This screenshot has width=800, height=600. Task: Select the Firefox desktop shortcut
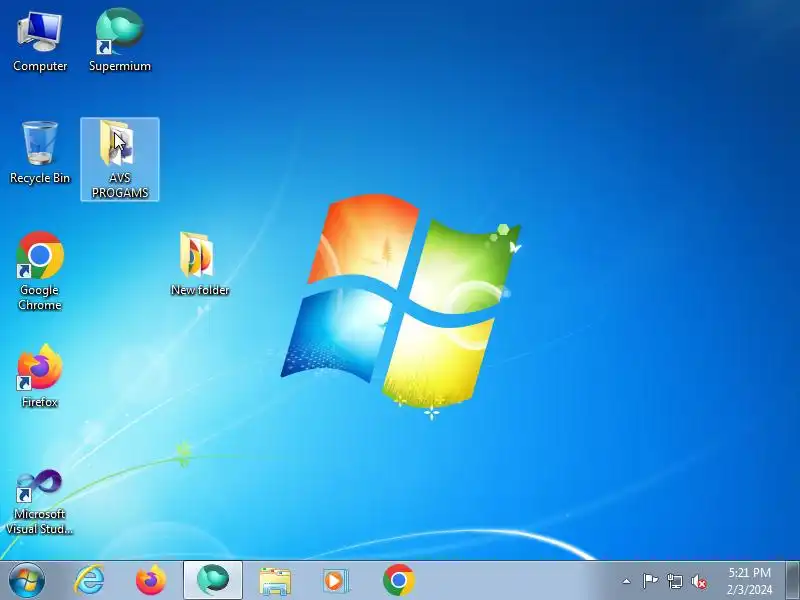(x=40, y=377)
